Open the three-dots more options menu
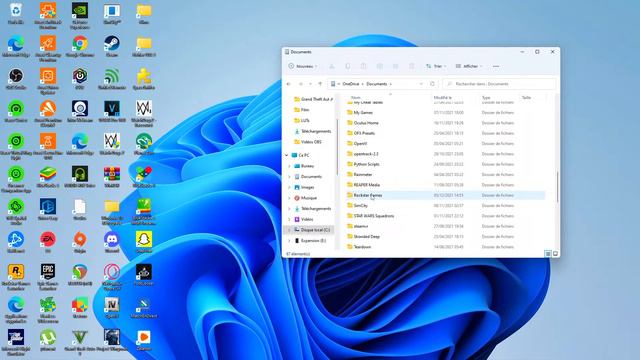Viewport: 640px width, 360px height. point(496,66)
